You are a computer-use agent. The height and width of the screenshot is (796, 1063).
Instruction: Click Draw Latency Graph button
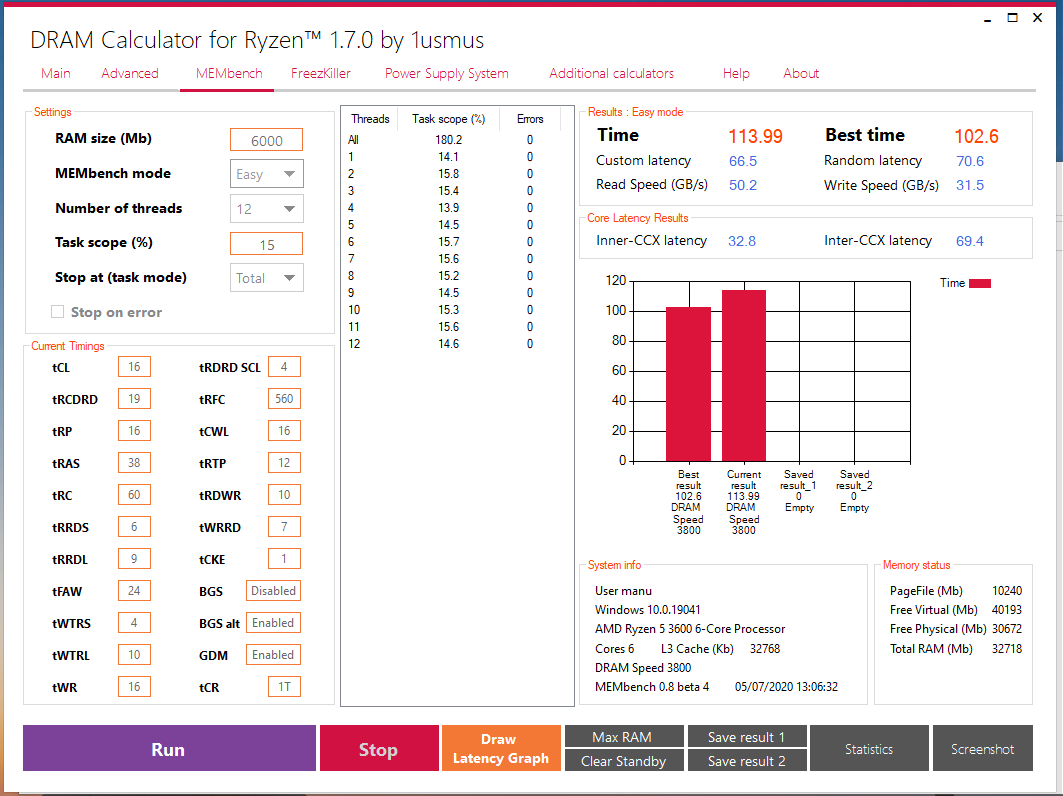point(501,749)
